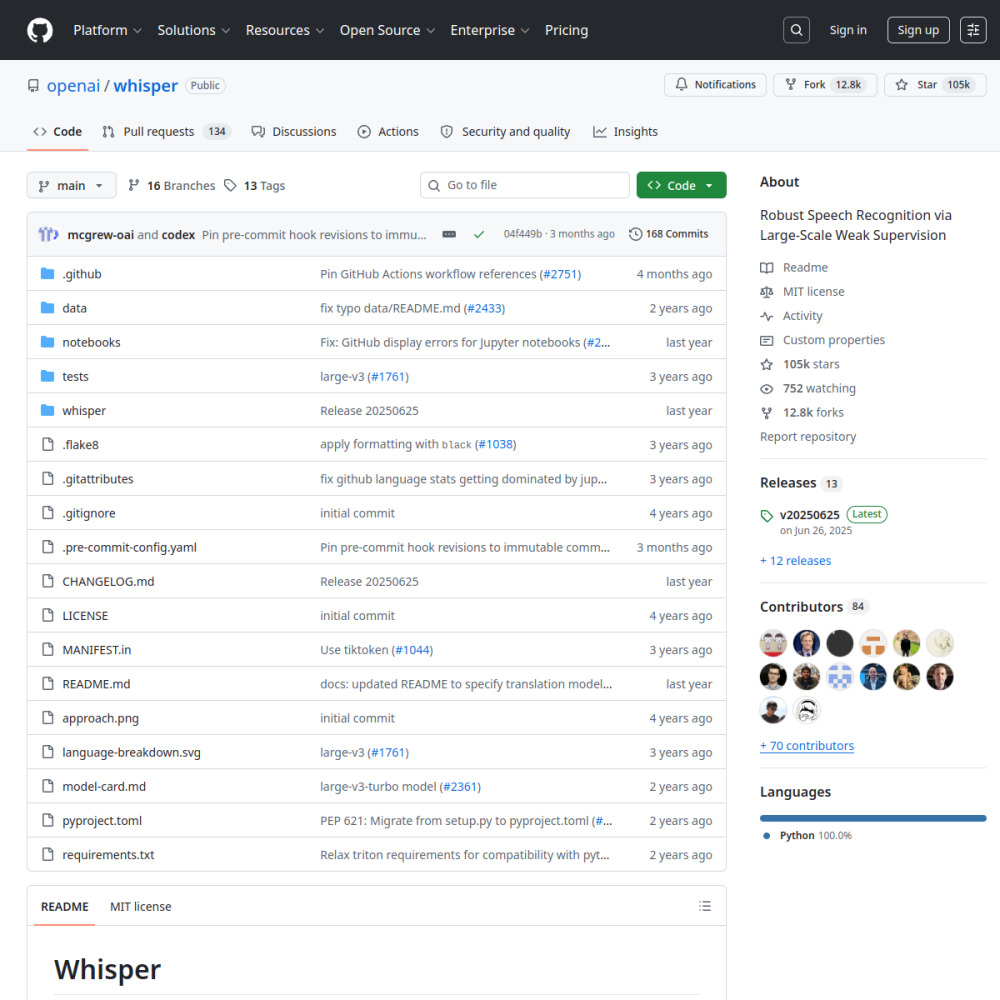Click the history clock icon beside 168 Commits
Viewport: 1000px width, 1000px height.
click(x=635, y=234)
